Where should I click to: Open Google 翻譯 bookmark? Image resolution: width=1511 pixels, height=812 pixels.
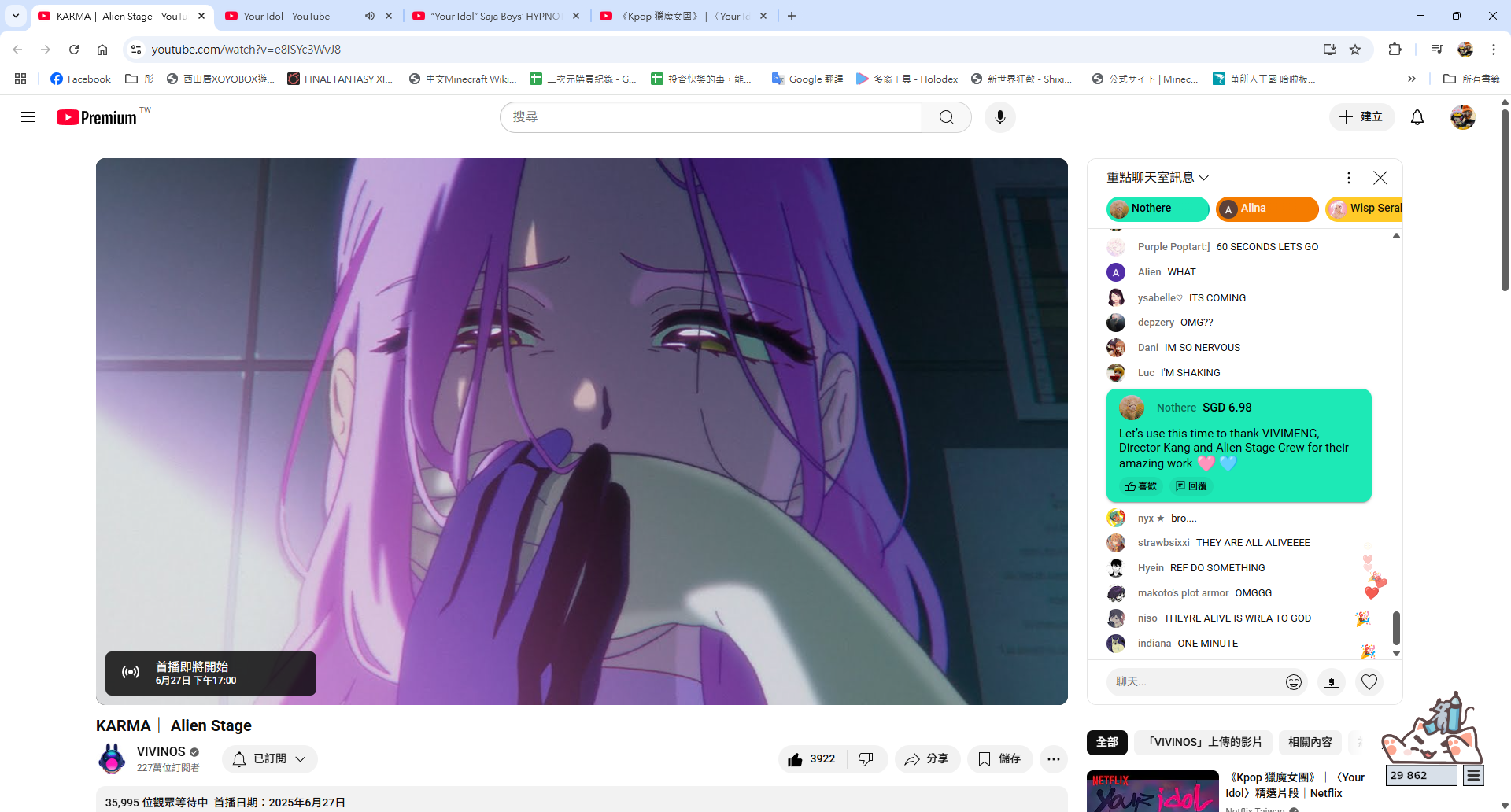[807, 79]
